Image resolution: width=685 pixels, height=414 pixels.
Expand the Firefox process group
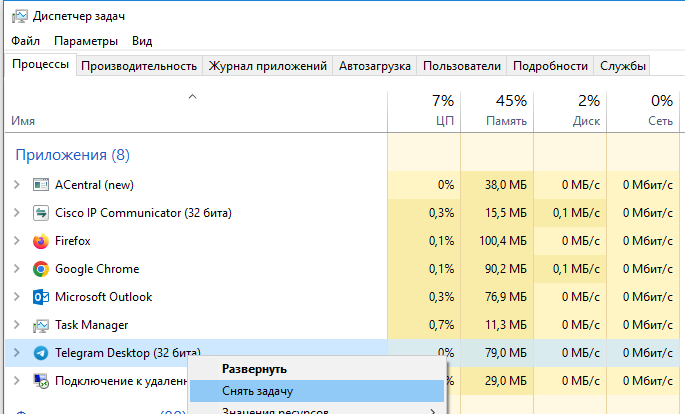pyautogui.click(x=17, y=241)
